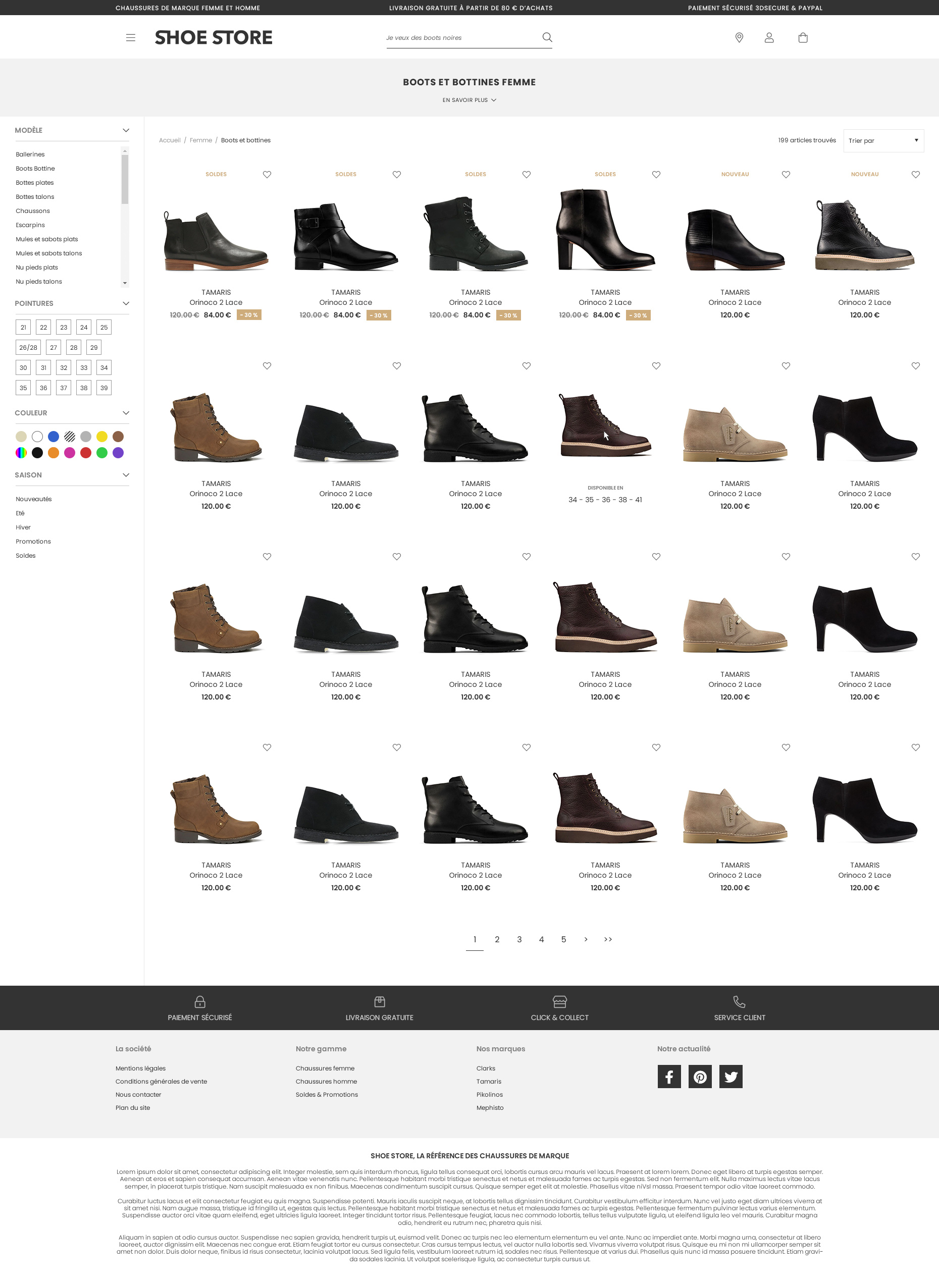
Task: Expand En savoir plus section
Action: coord(469,100)
